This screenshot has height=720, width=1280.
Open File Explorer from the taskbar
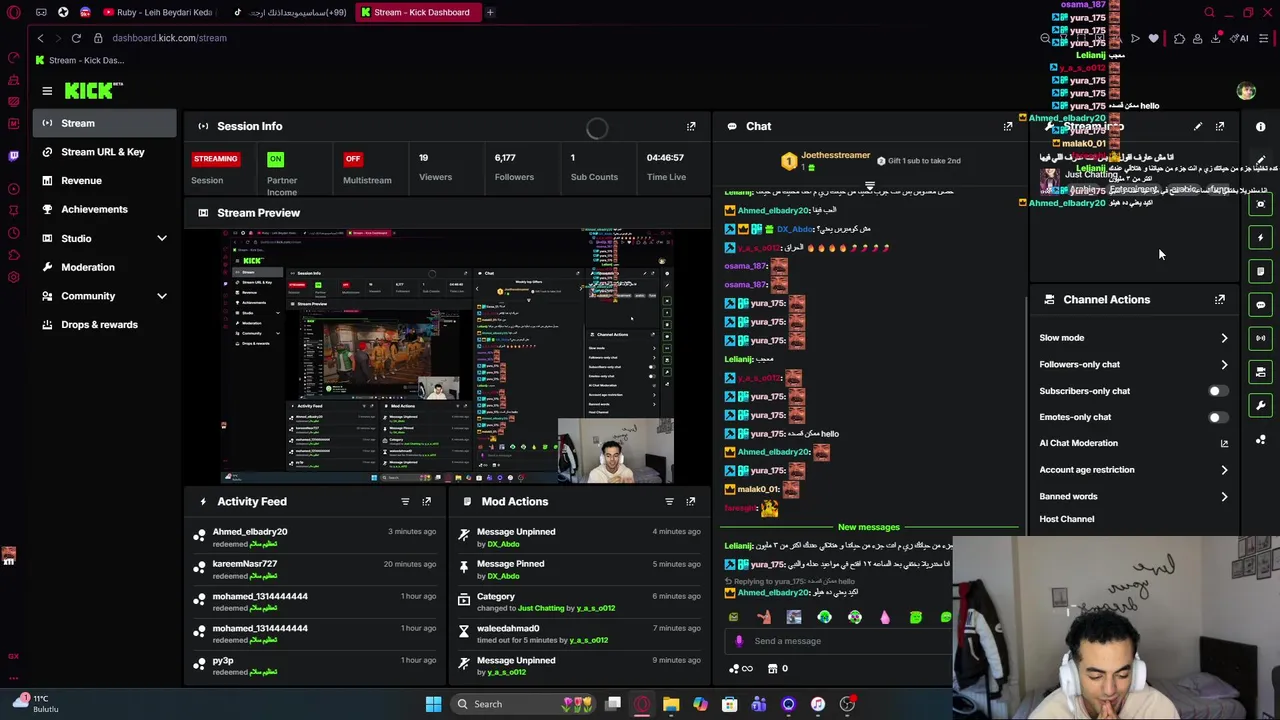671,704
